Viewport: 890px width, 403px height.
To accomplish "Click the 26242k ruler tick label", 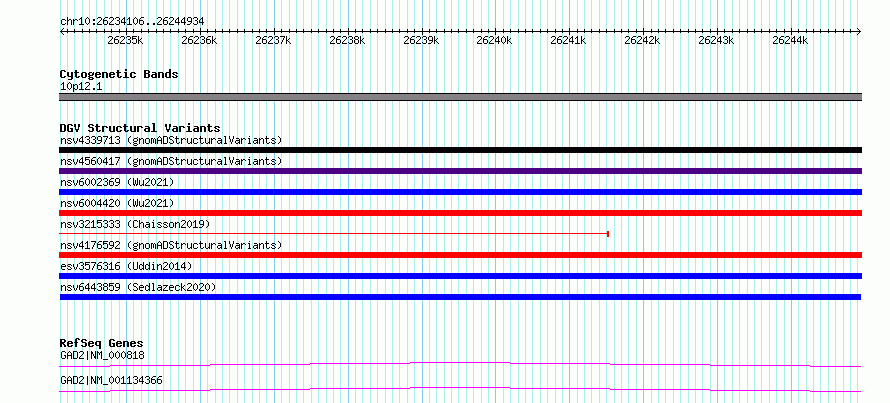I will (x=642, y=40).
